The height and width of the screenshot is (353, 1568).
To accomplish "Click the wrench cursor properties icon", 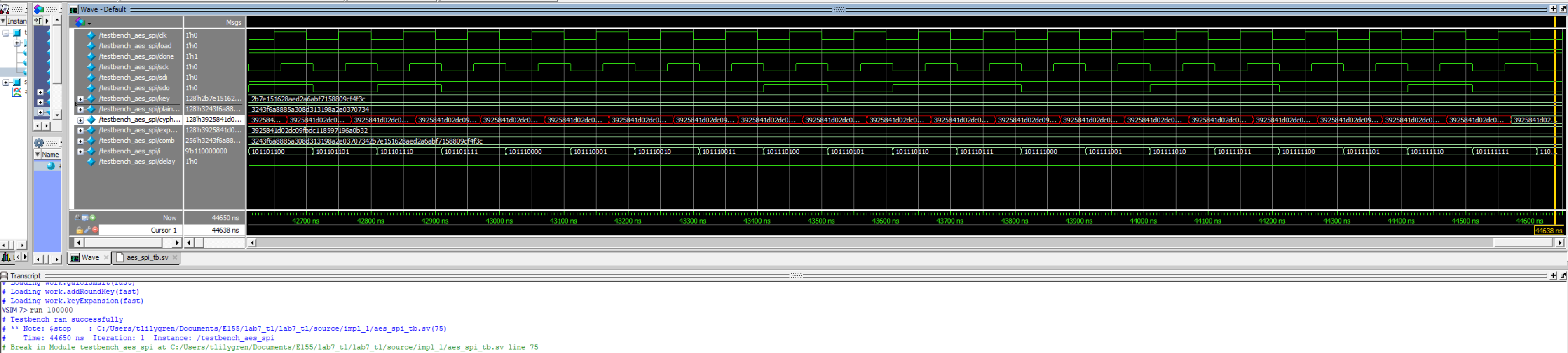I will point(87,230).
